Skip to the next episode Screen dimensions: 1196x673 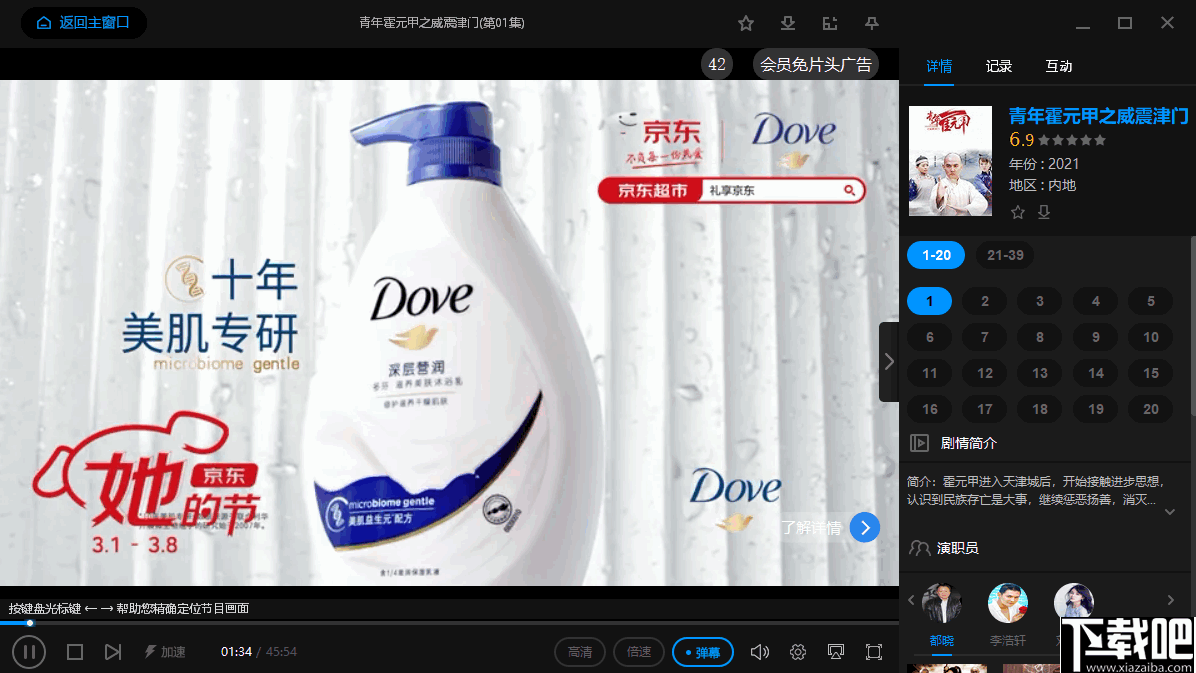tap(113, 652)
